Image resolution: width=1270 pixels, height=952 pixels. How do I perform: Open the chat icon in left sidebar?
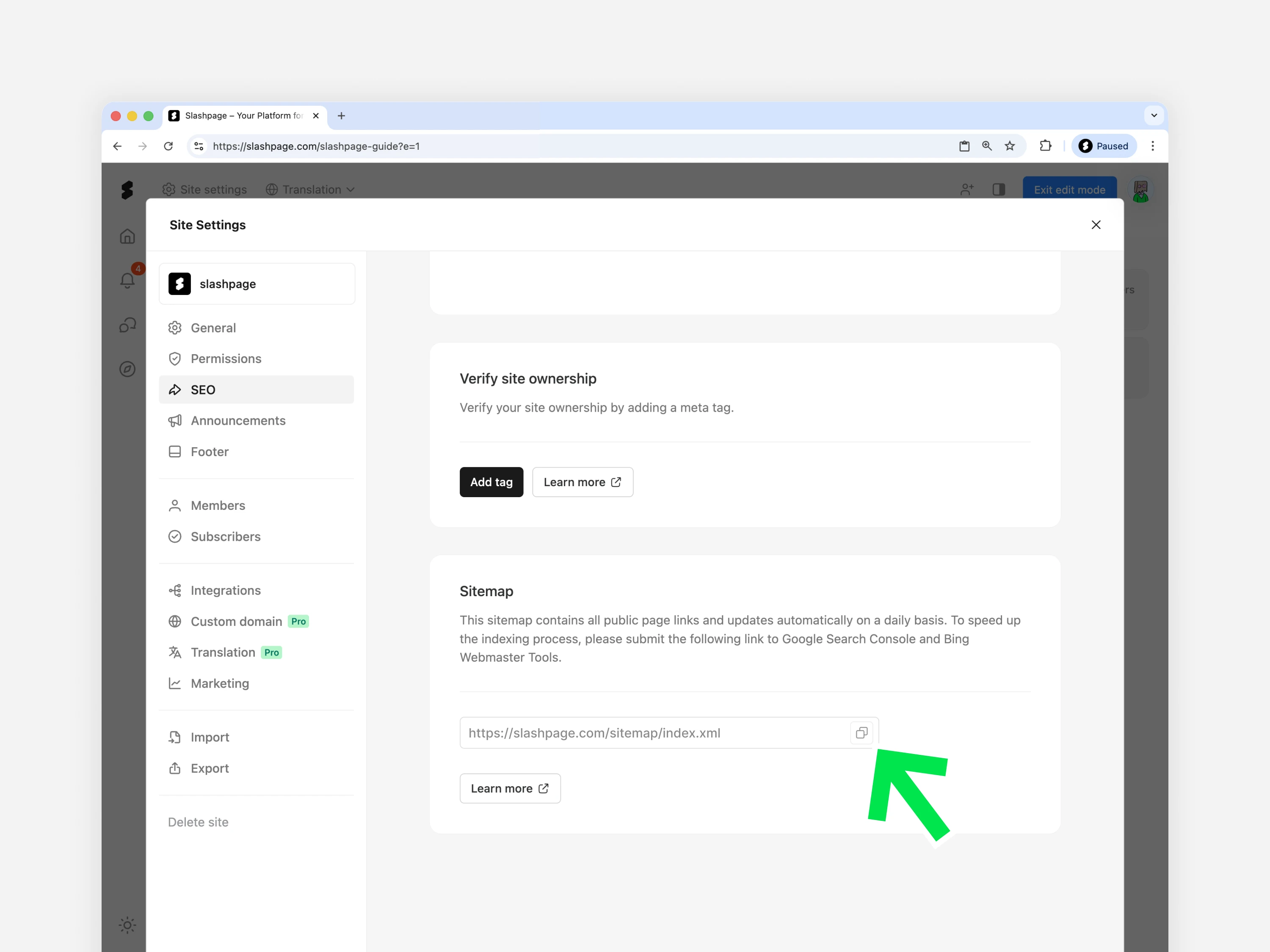pos(127,325)
